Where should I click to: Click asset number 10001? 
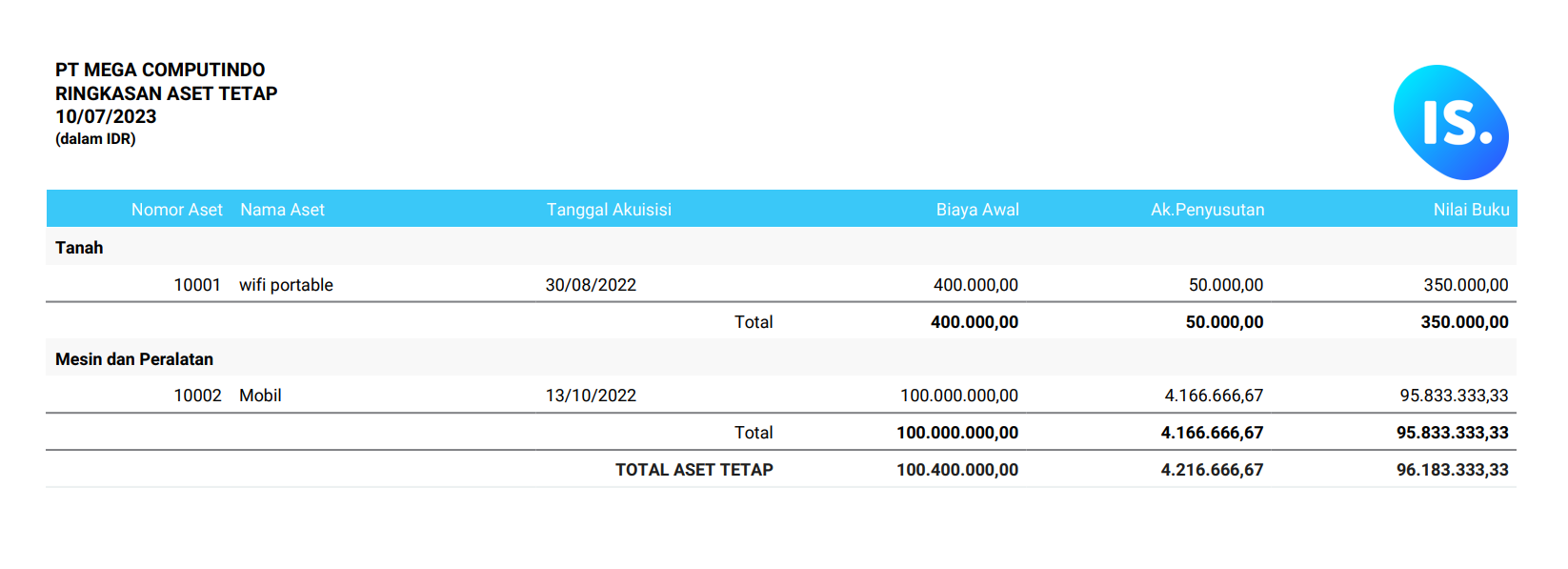[x=197, y=285]
